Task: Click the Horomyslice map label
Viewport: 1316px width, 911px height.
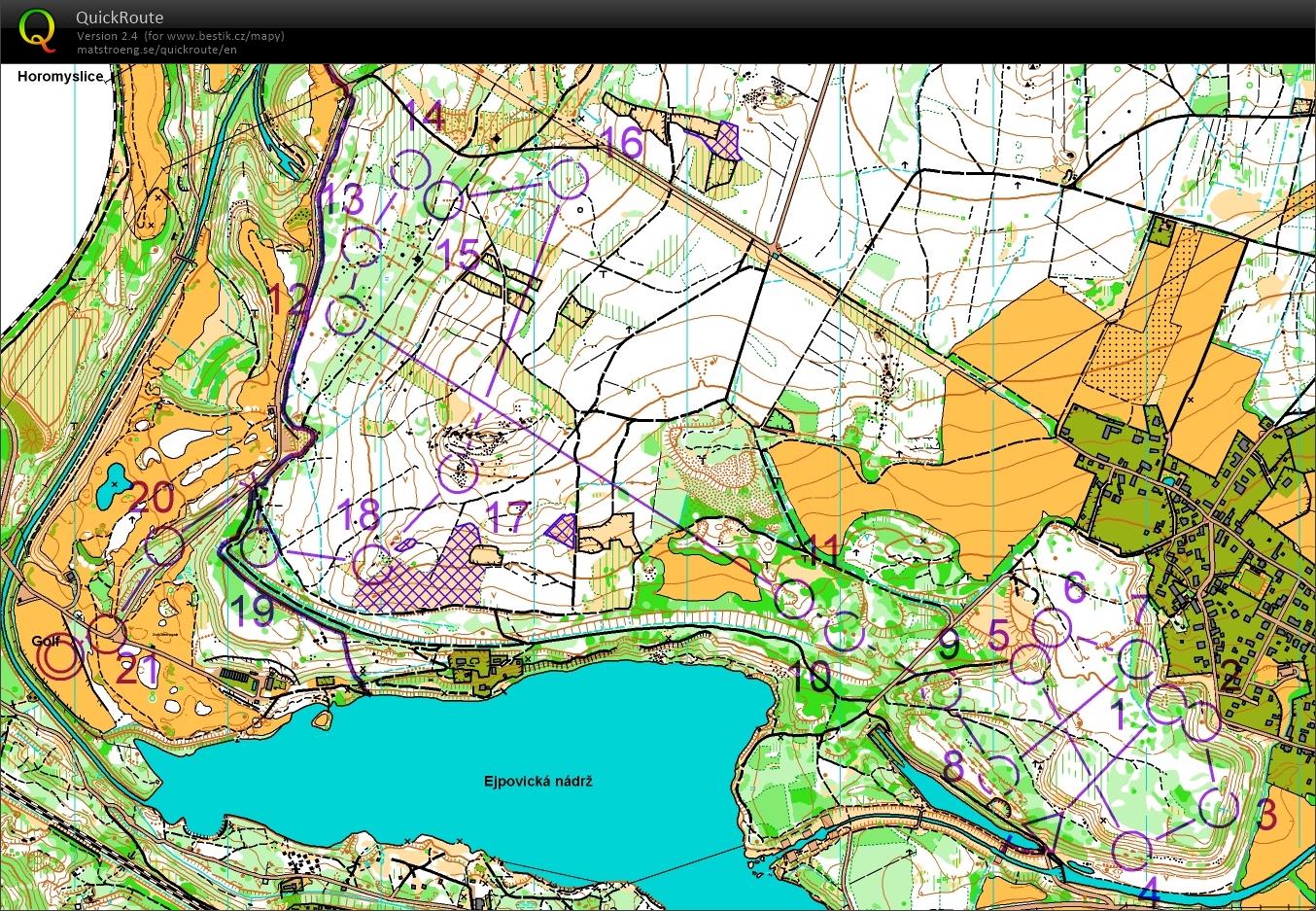Action: pyautogui.click(x=60, y=77)
